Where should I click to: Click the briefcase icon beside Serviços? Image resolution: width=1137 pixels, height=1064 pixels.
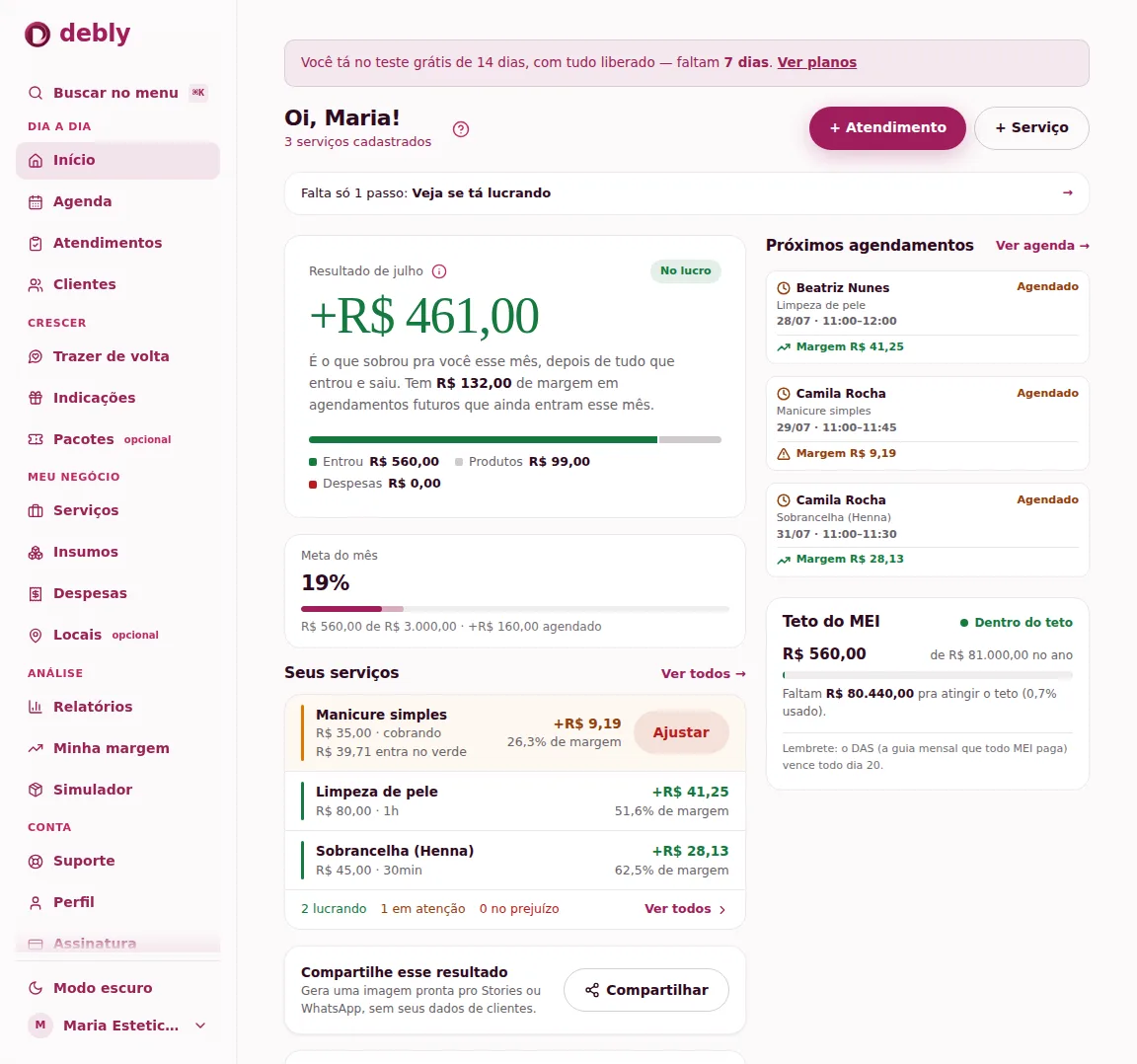[35, 510]
